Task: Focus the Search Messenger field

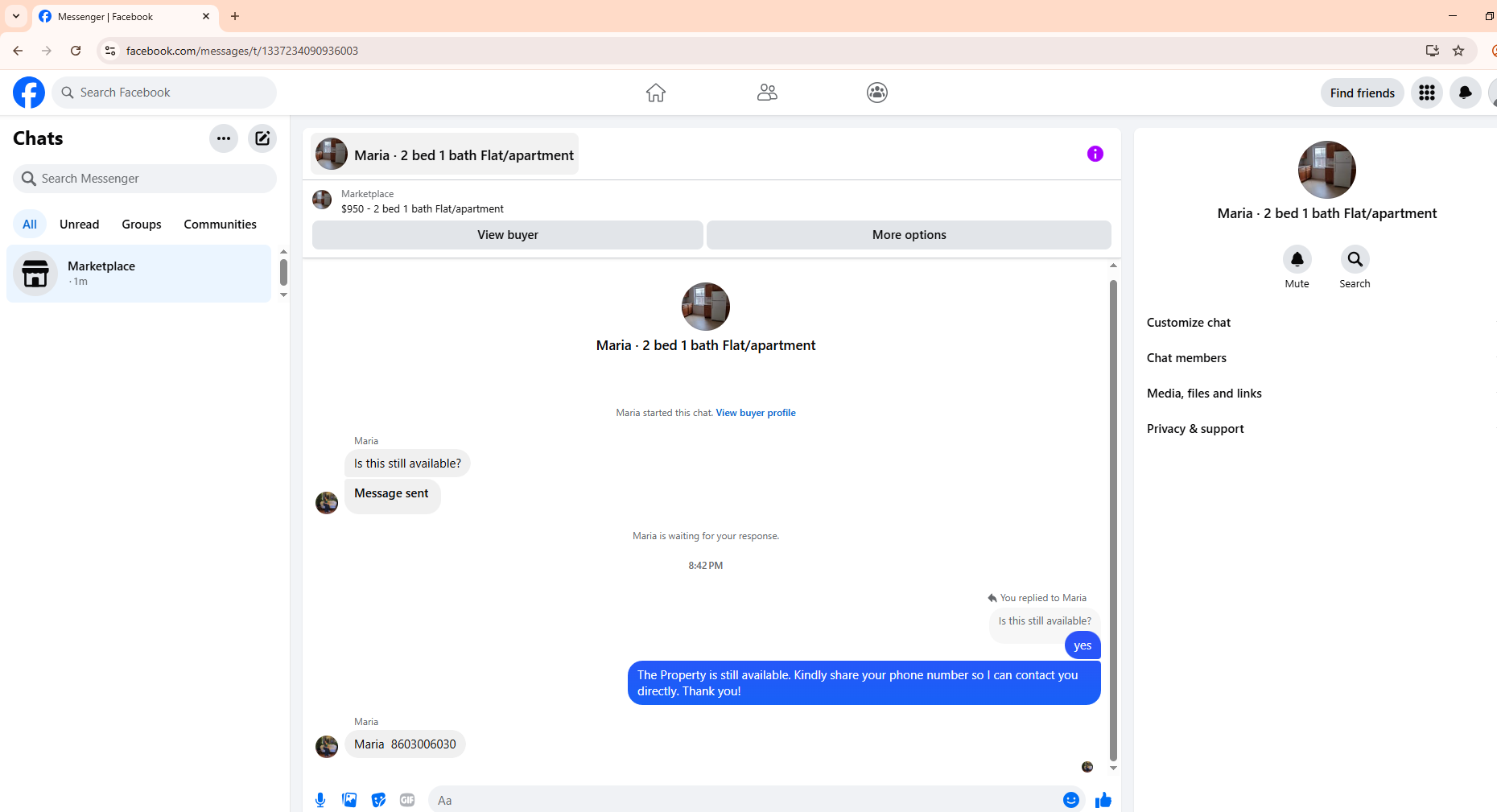Action: click(145, 179)
